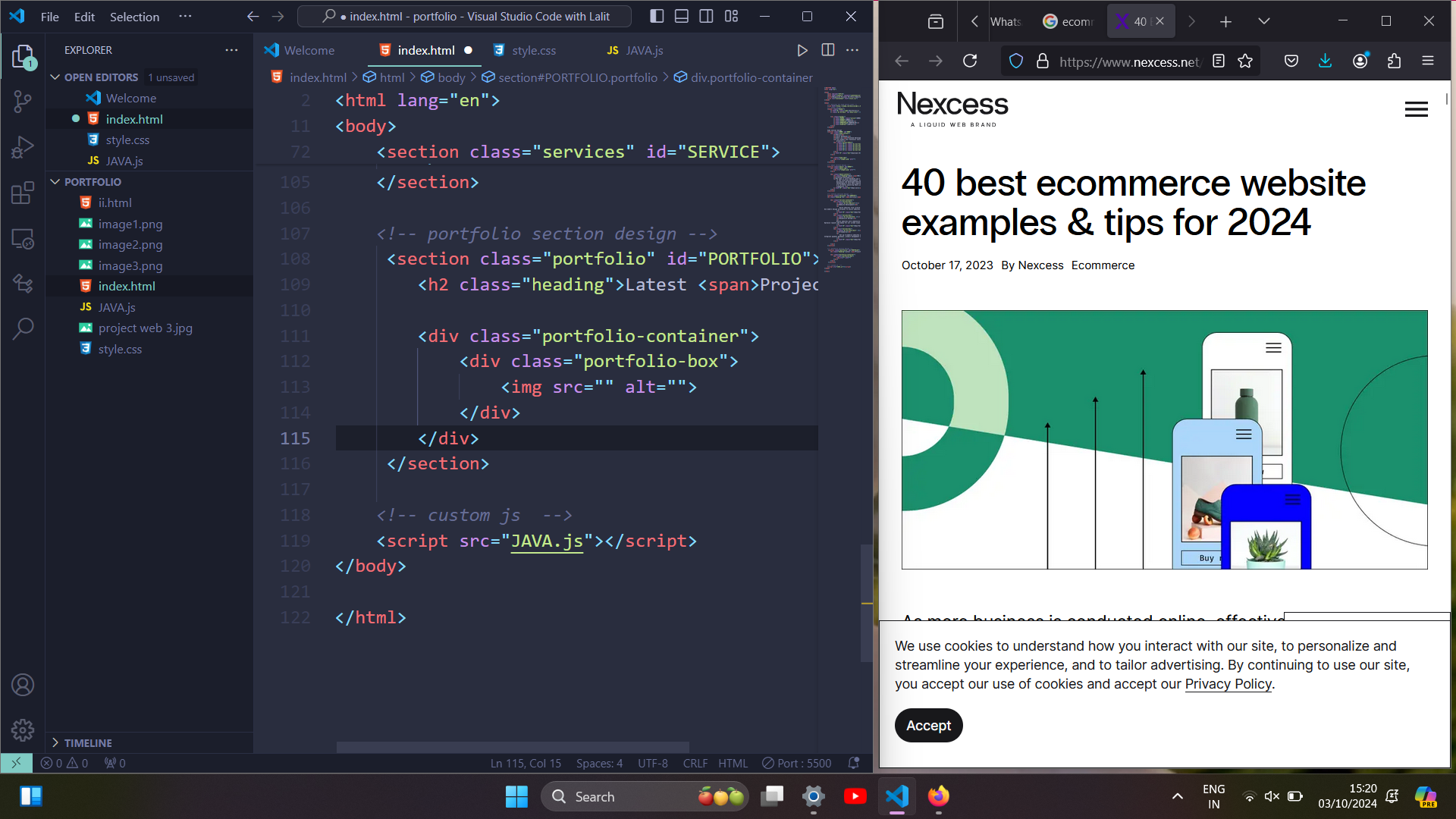Toggle the bottom panel layout button
This screenshot has width=1456, height=819.
pyautogui.click(x=682, y=16)
